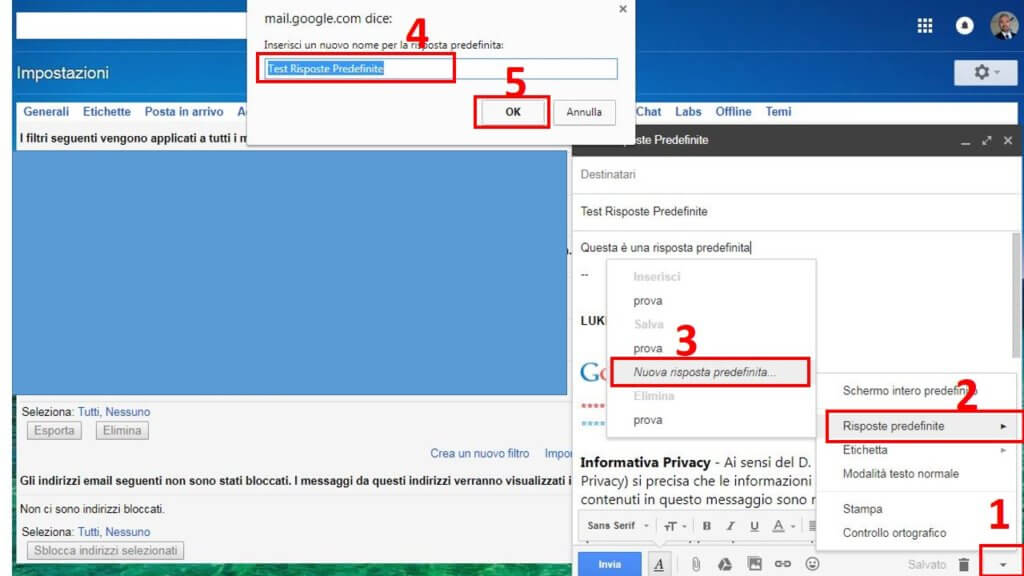Click the compose window vertical scrollbar
Screen dimensions: 1024x576
(1016, 295)
